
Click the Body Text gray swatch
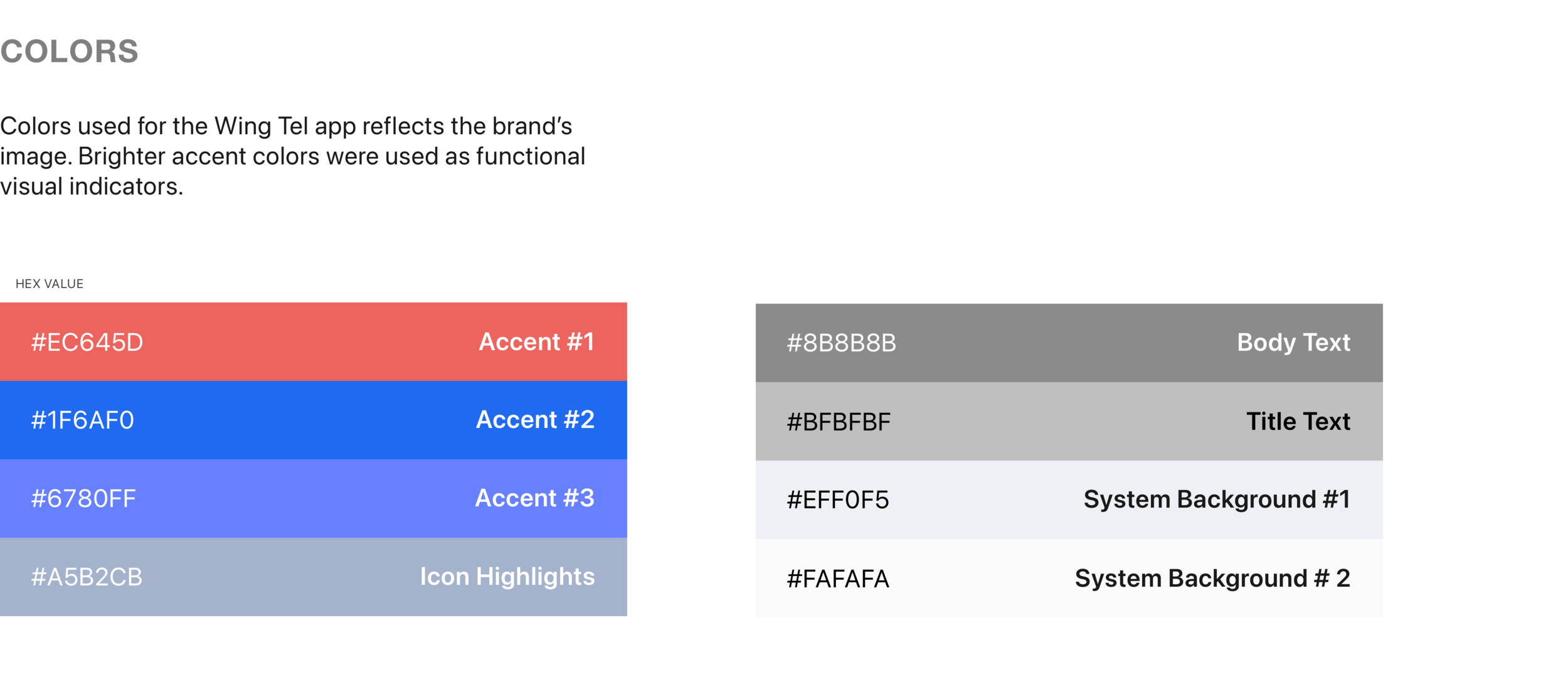pos(1069,343)
